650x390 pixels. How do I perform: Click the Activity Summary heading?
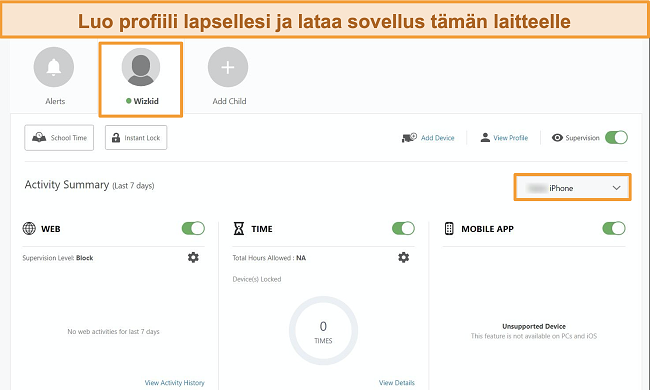pyautogui.click(x=90, y=185)
